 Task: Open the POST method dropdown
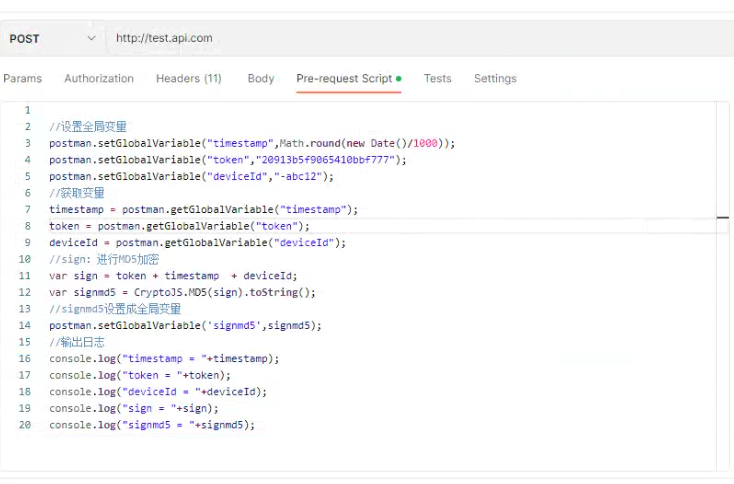point(52,38)
